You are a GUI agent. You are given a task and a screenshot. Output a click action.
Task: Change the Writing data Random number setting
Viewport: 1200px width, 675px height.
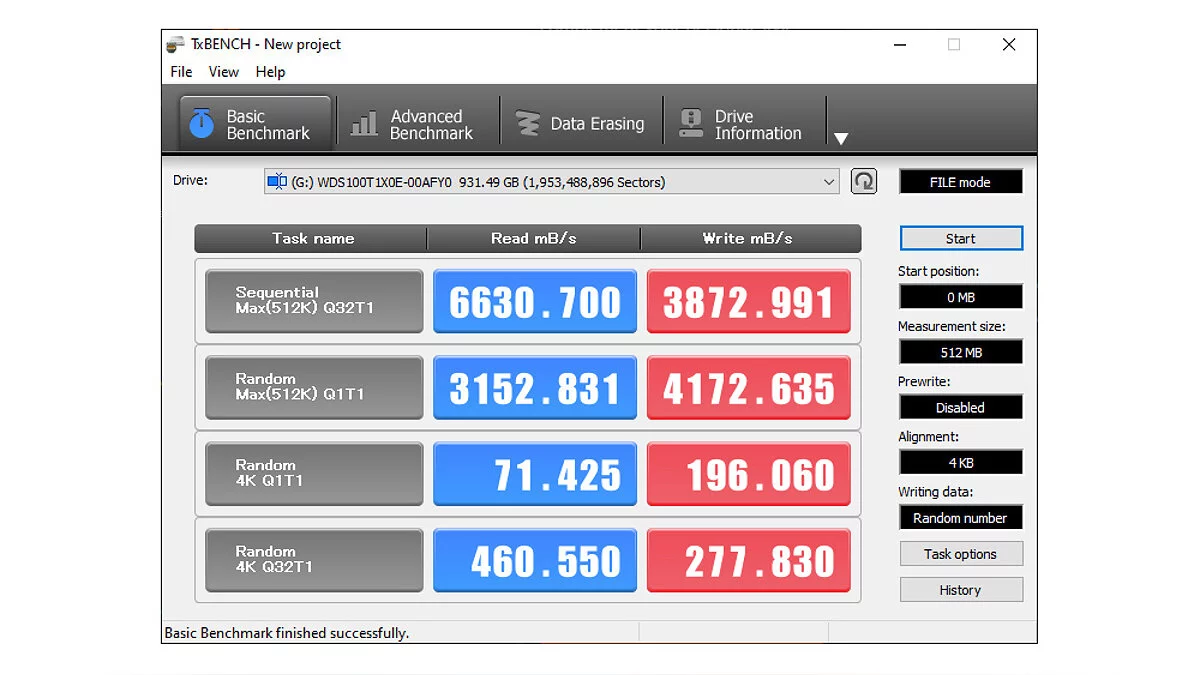(x=960, y=518)
